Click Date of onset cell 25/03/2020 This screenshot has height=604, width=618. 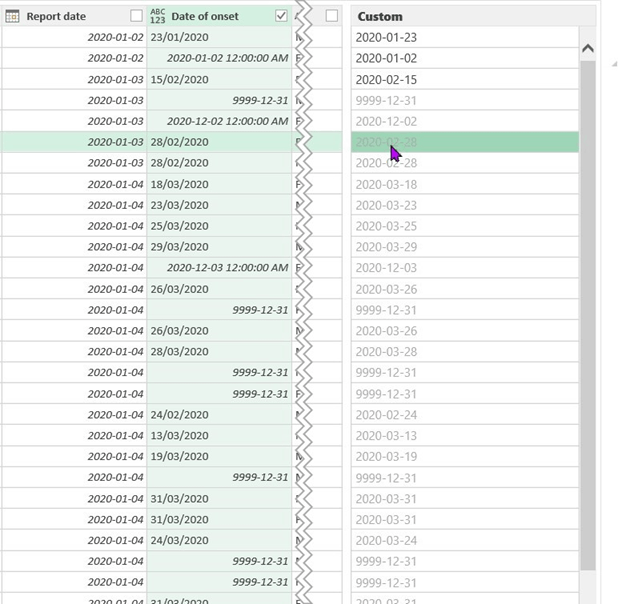click(219, 226)
